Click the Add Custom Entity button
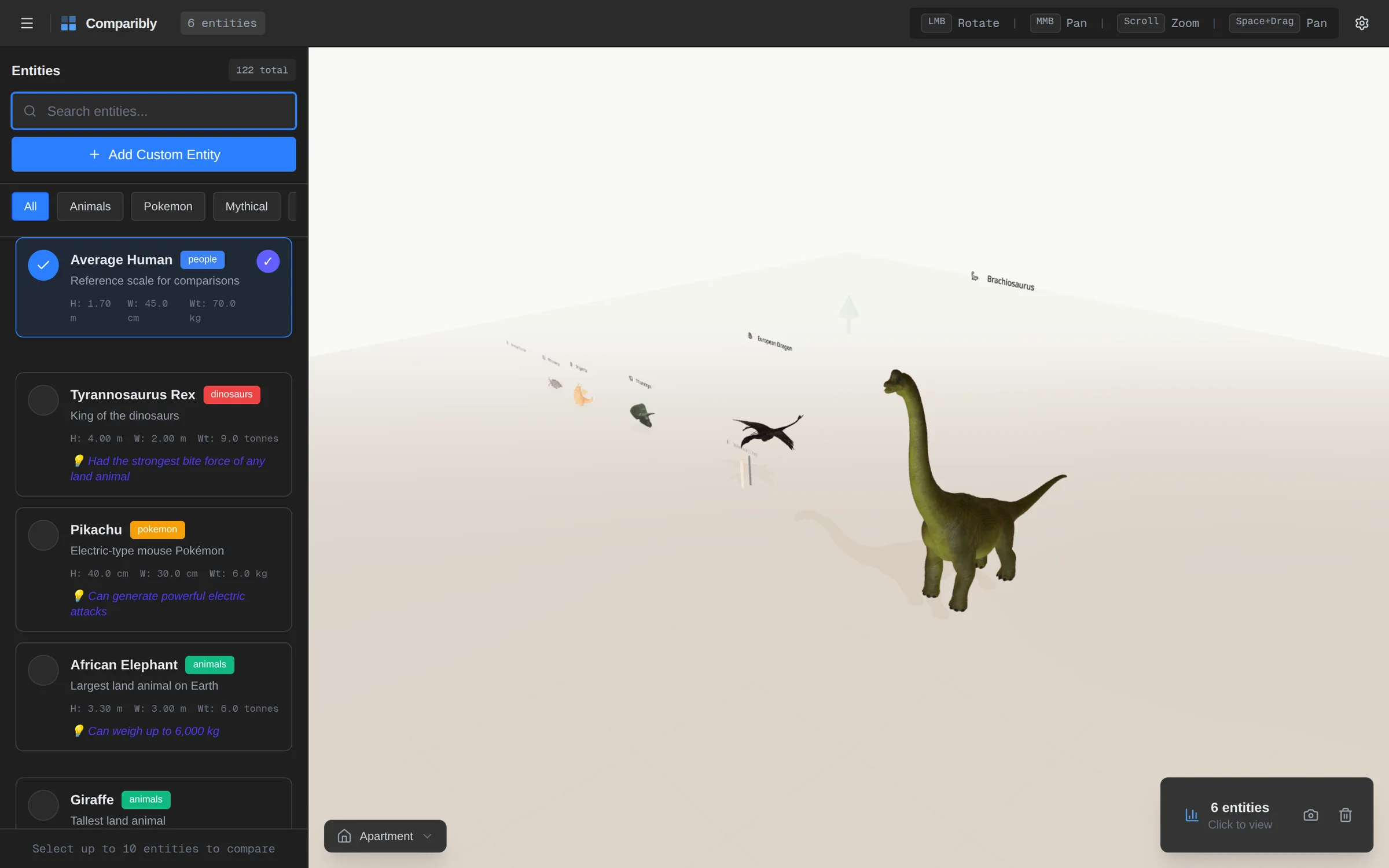The image size is (1389, 868). pyautogui.click(x=153, y=155)
